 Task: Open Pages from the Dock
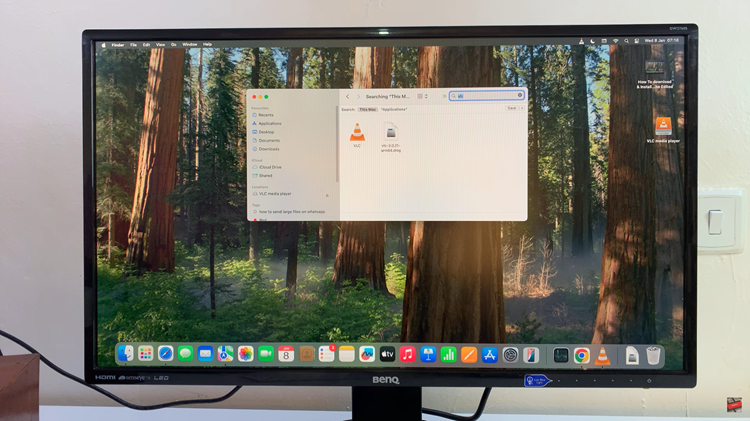pyautogui.click(x=469, y=355)
